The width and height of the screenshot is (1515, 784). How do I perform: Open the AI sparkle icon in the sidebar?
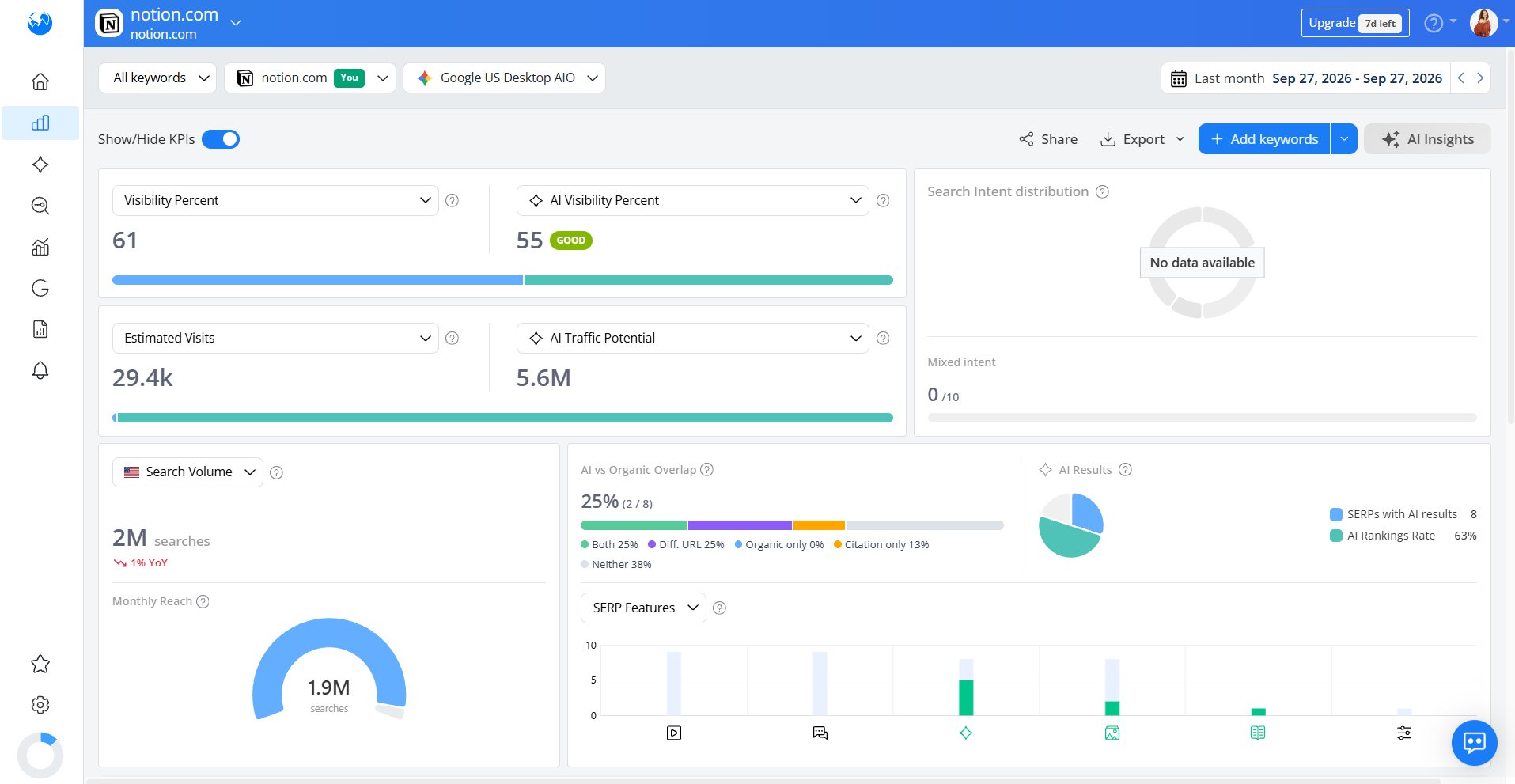tap(40, 165)
